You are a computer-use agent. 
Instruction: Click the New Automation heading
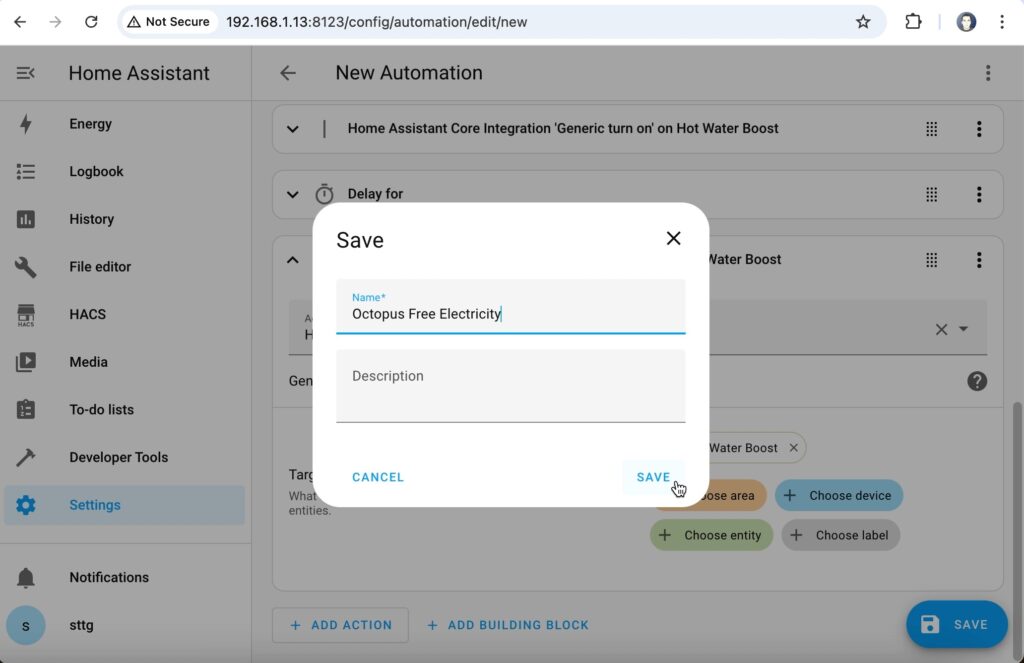(409, 73)
